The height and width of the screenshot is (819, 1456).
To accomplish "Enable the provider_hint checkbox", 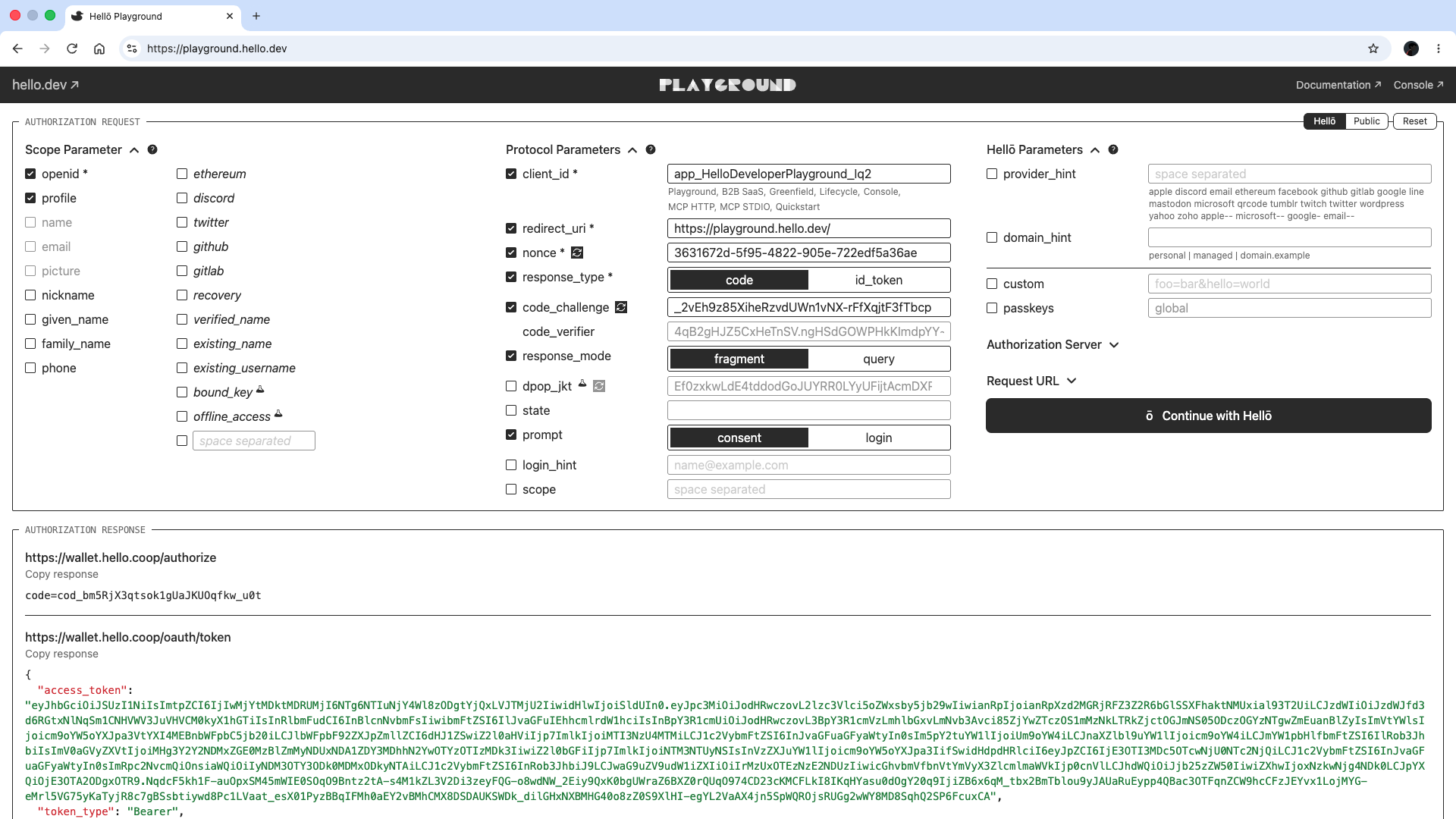I will [x=992, y=174].
